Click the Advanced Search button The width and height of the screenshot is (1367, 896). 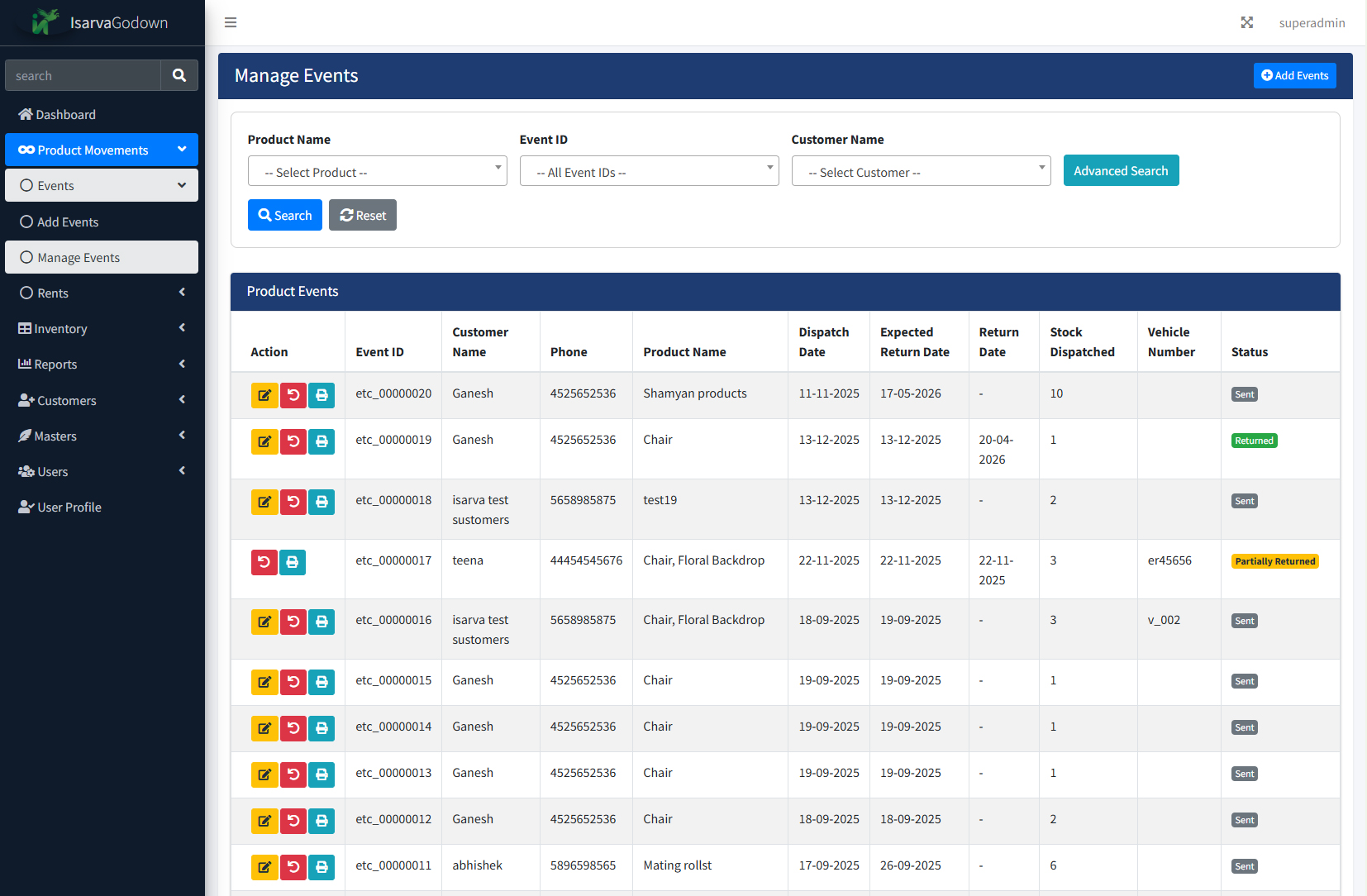click(1121, 170)
